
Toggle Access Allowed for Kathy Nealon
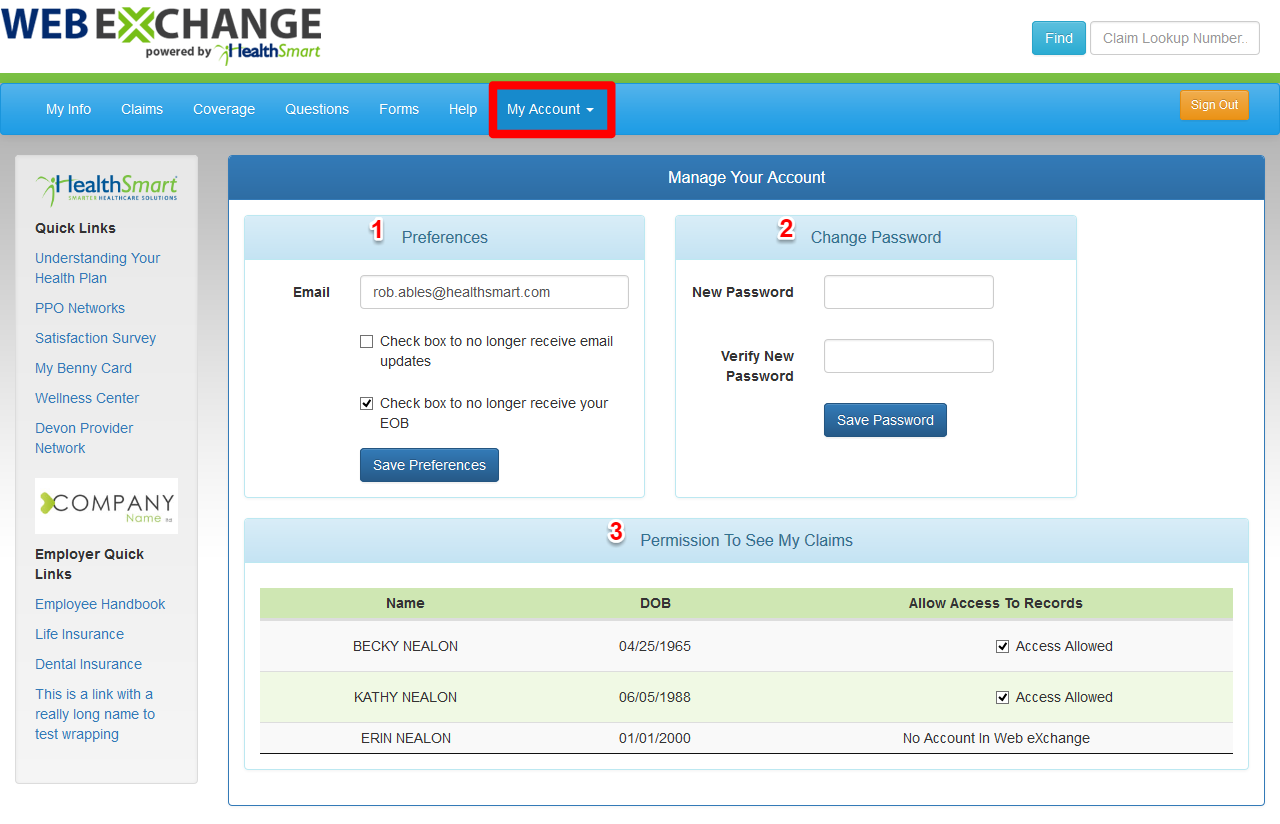tap(1003, 698)
